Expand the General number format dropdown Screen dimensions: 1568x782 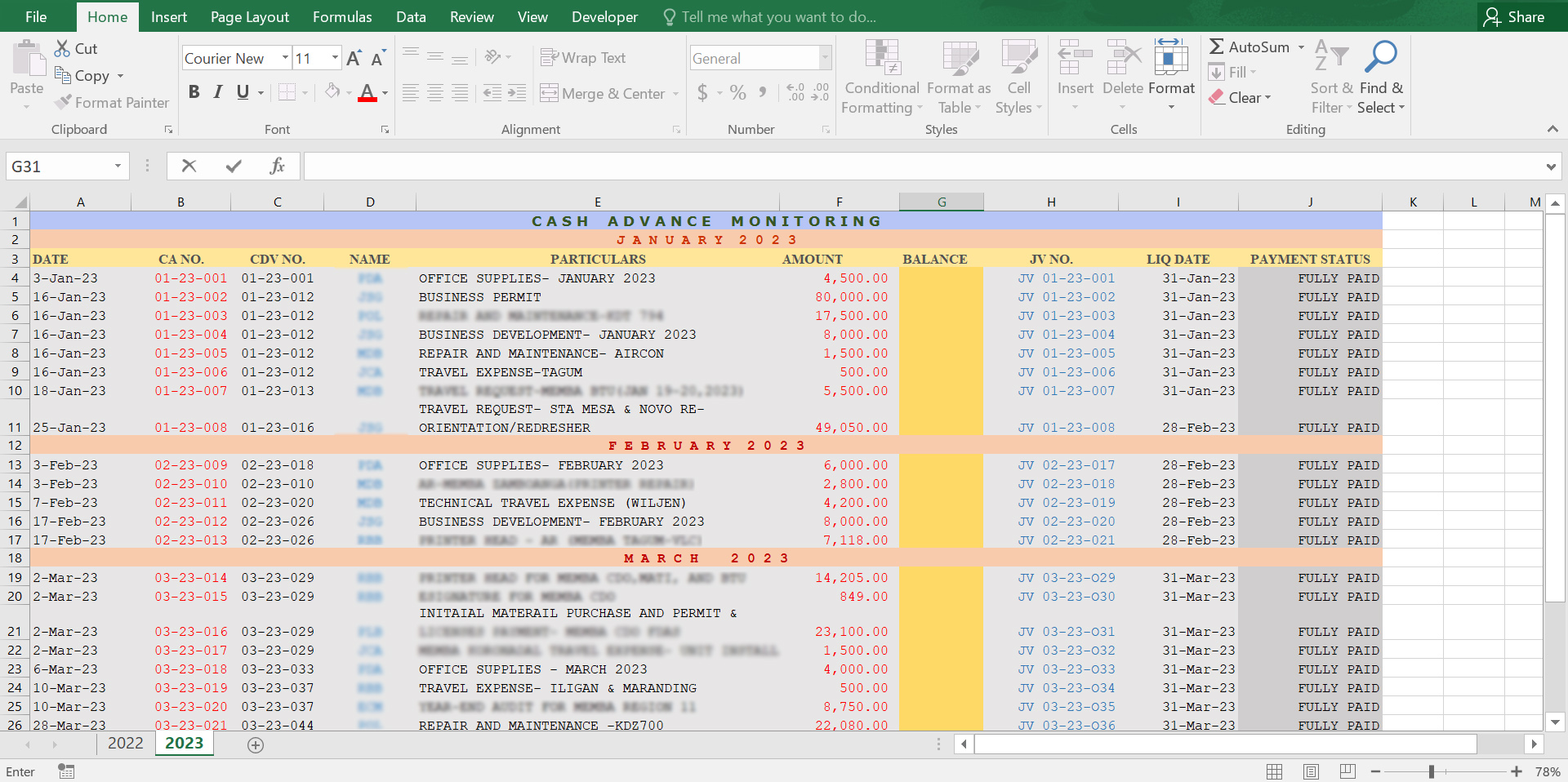click(825, 58)
